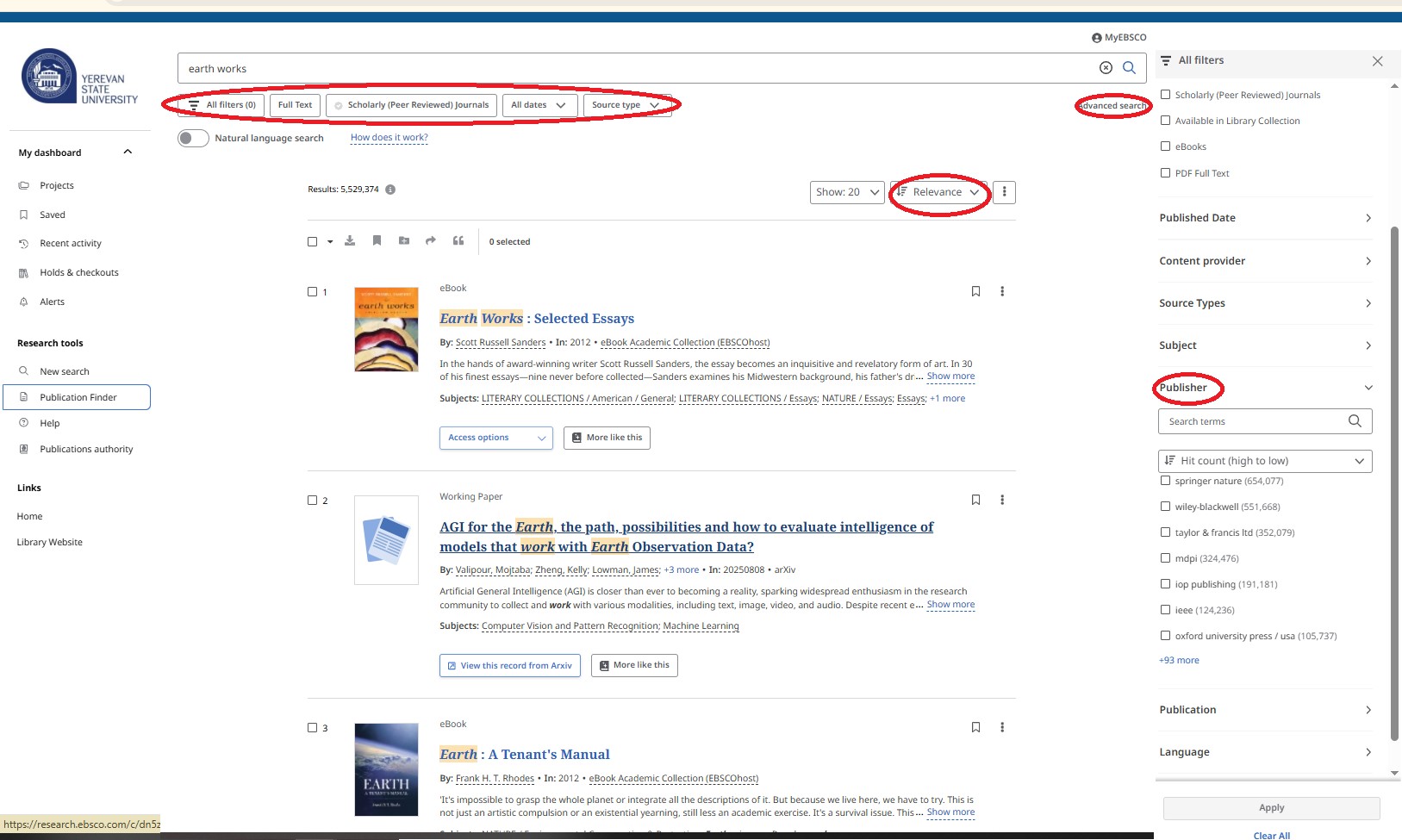Open Relevance sort dropdown

[938, 192]
